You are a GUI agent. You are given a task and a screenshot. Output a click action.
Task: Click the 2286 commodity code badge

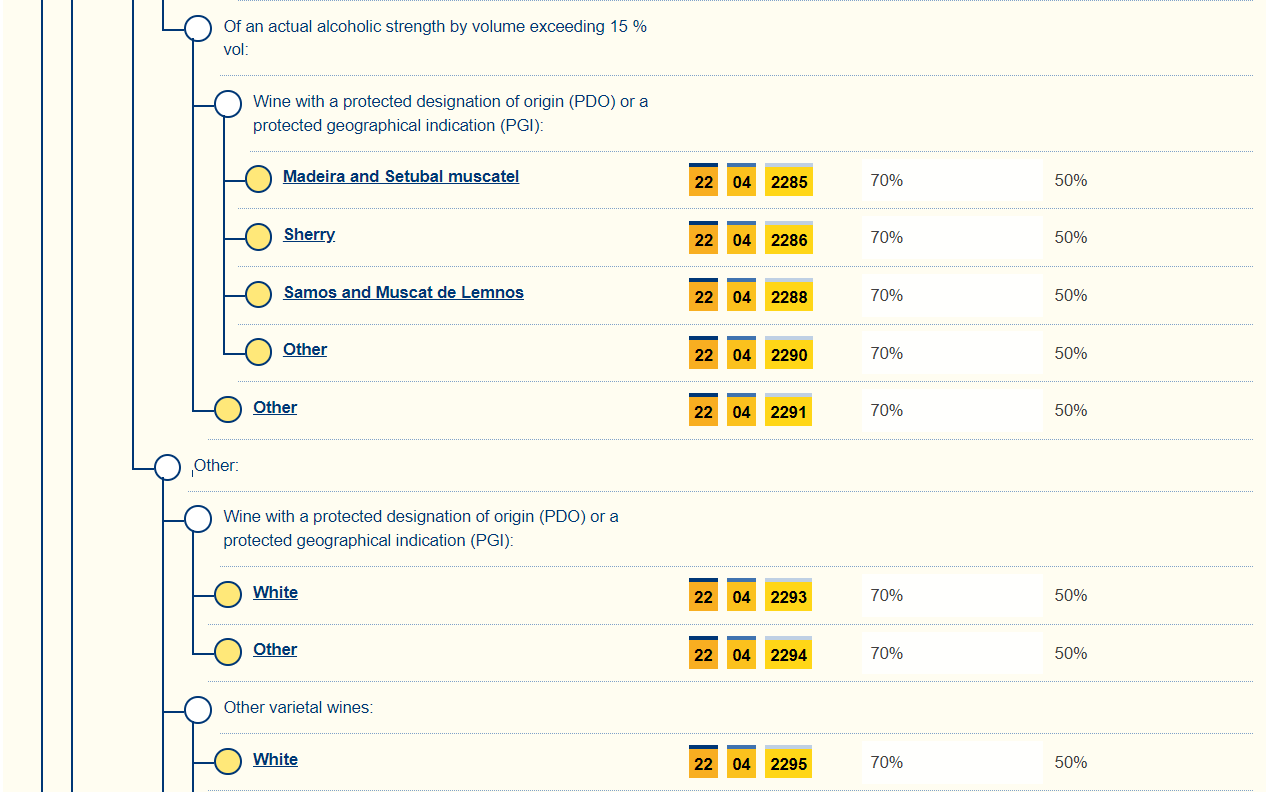tap(789, 240)
